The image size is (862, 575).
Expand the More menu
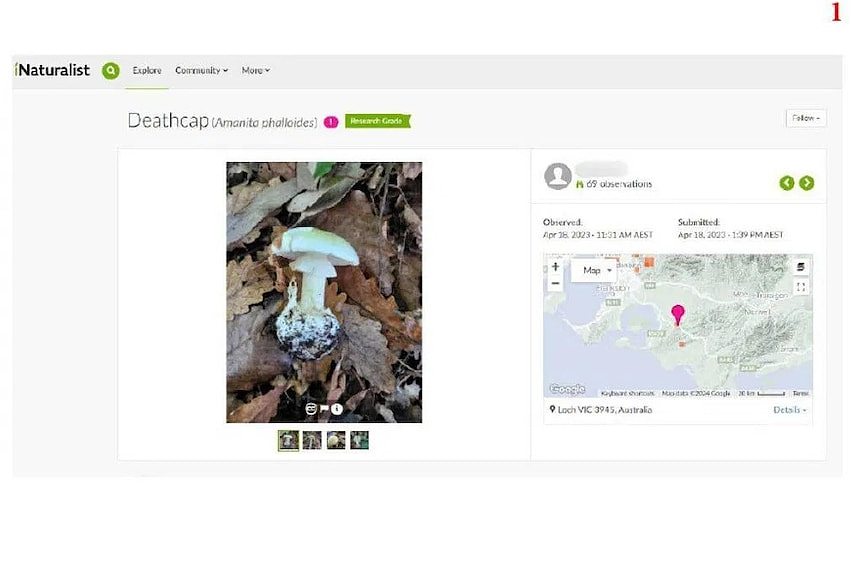(x=256, y=70)
